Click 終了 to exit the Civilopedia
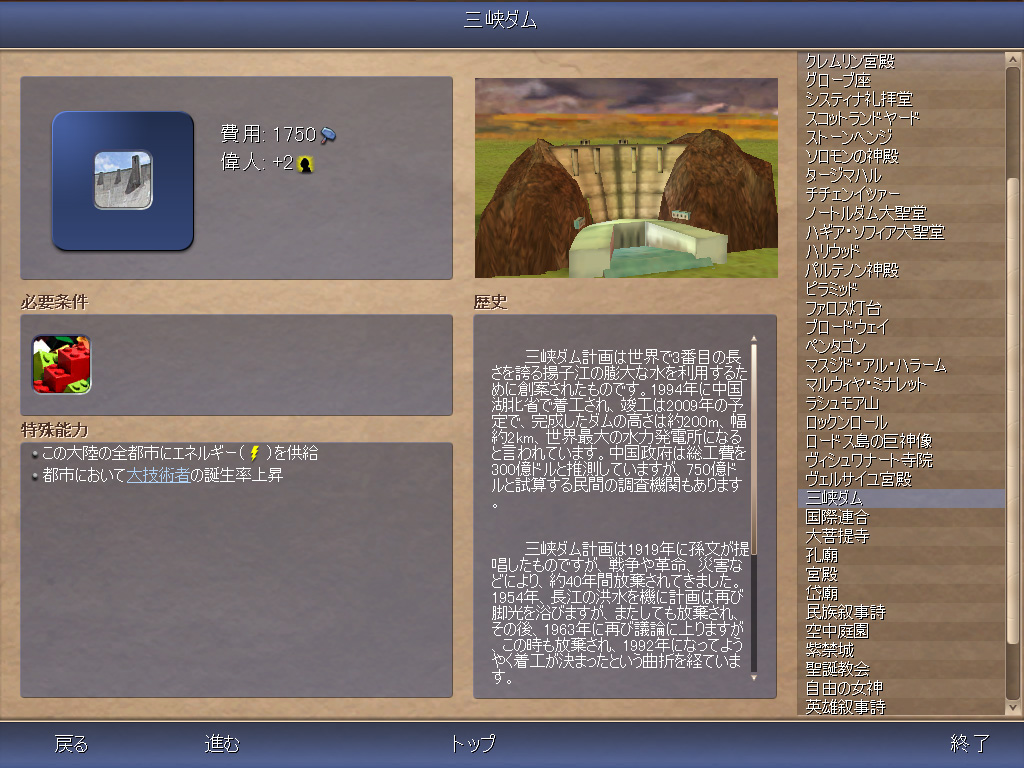 click(970, 743)
